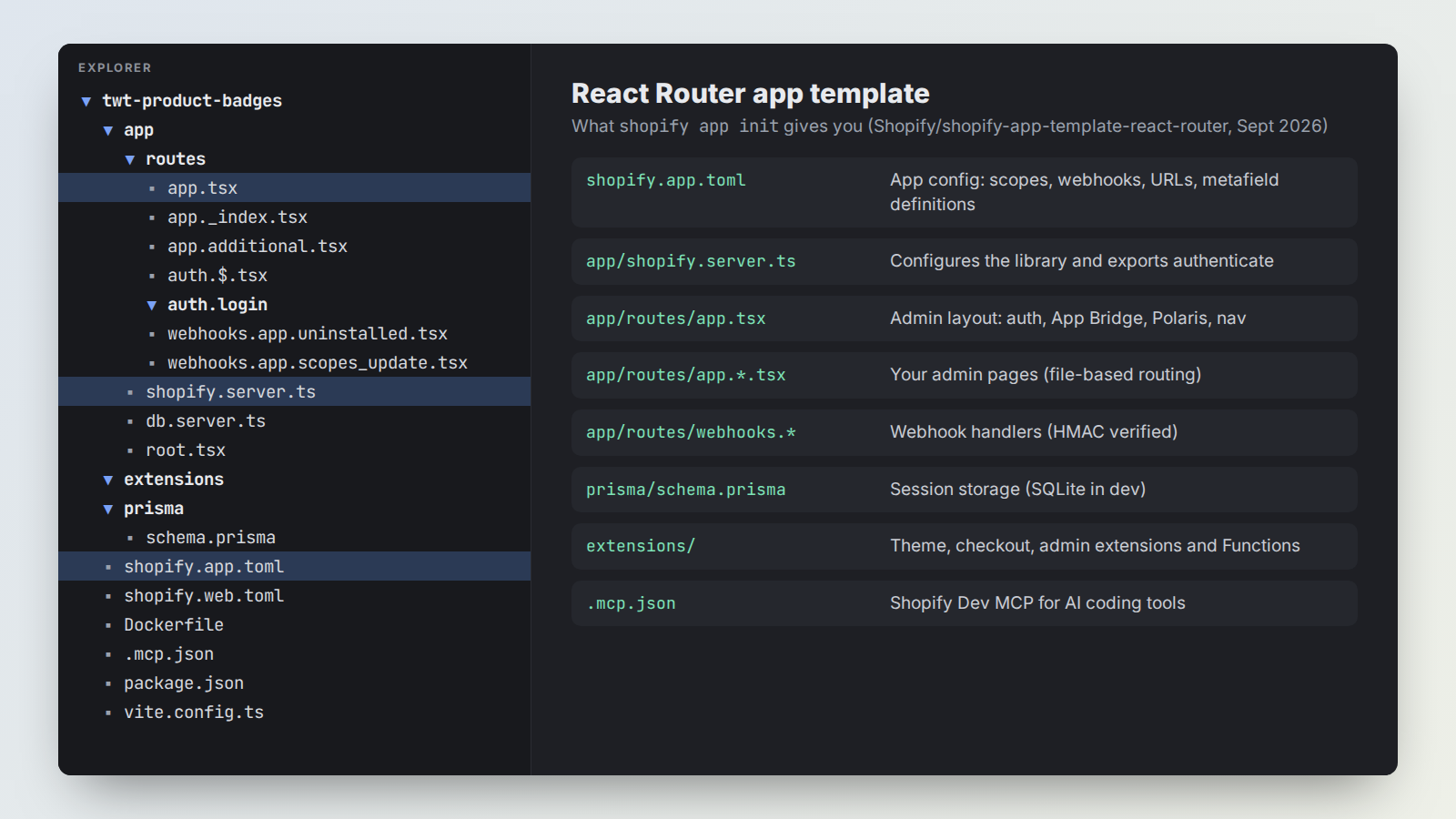The height and width of the screenshot is (819, 1456).
Task: Select twt-product-badges project name
Action: (x=192, y=101)
